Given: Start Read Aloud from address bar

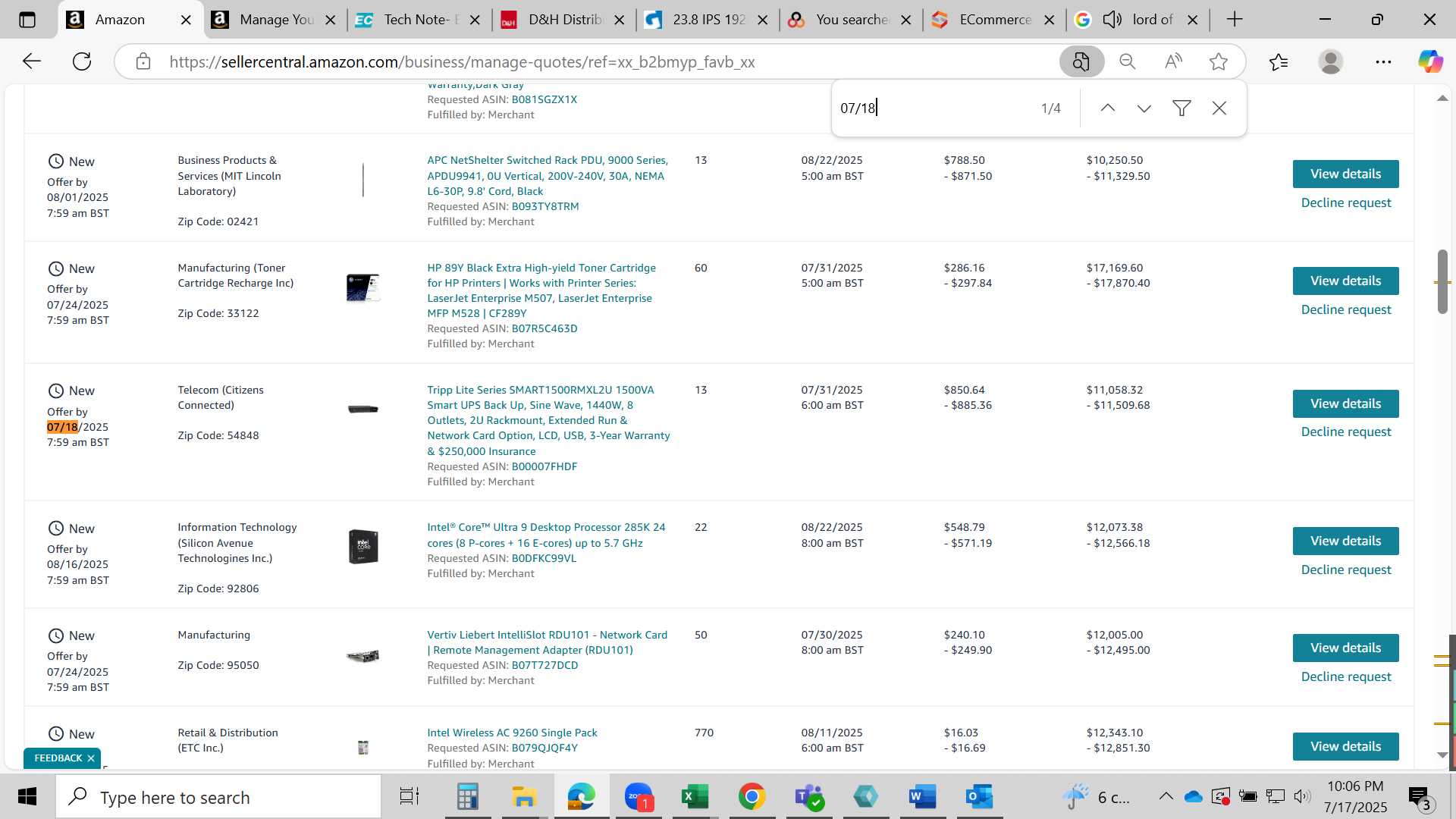Looking at the screenshot, I should click(1173, 61).
